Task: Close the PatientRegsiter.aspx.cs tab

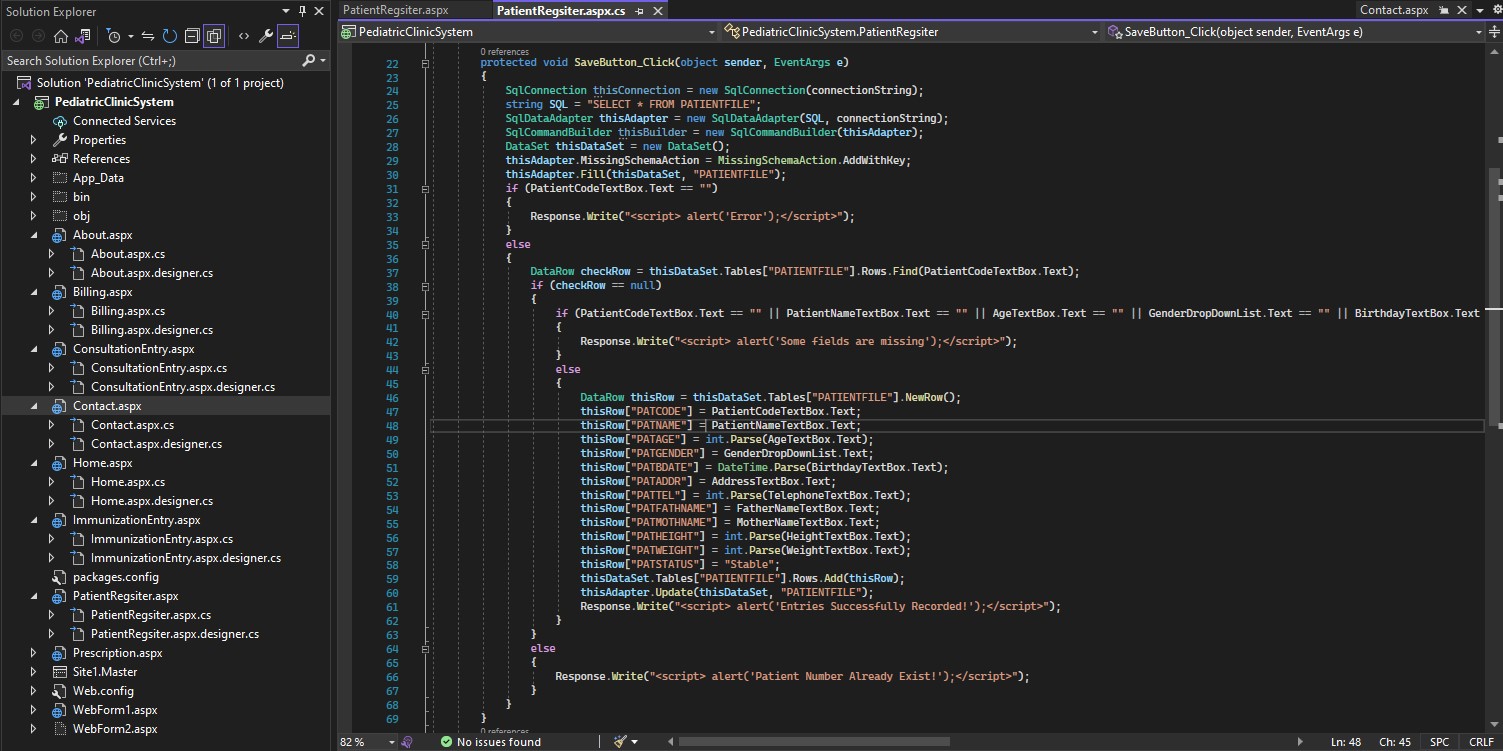Action: click(x=656, y=10)
